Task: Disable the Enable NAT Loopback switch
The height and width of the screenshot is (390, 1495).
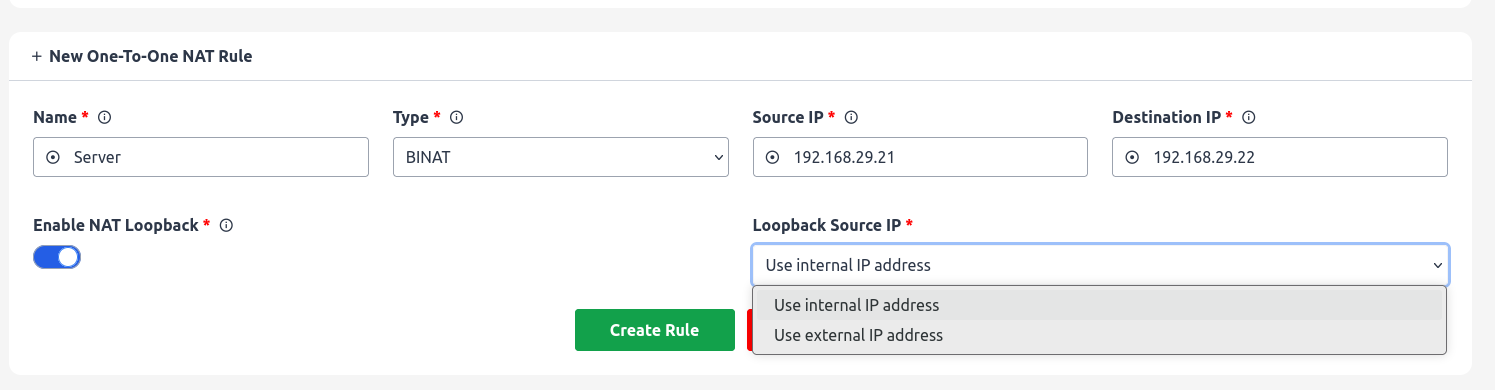Action: click(57, 257)
